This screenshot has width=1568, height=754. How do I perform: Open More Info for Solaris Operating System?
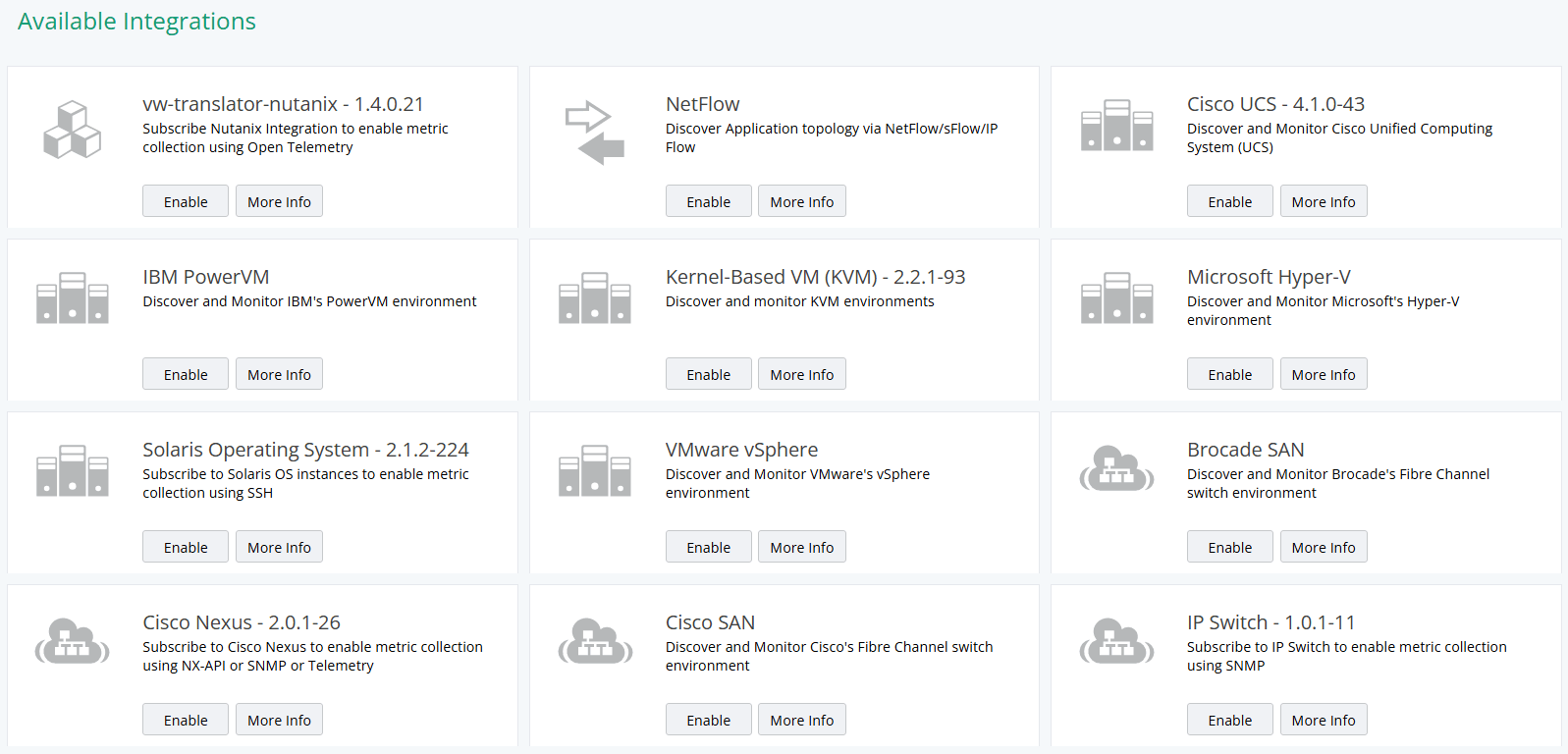279,547
